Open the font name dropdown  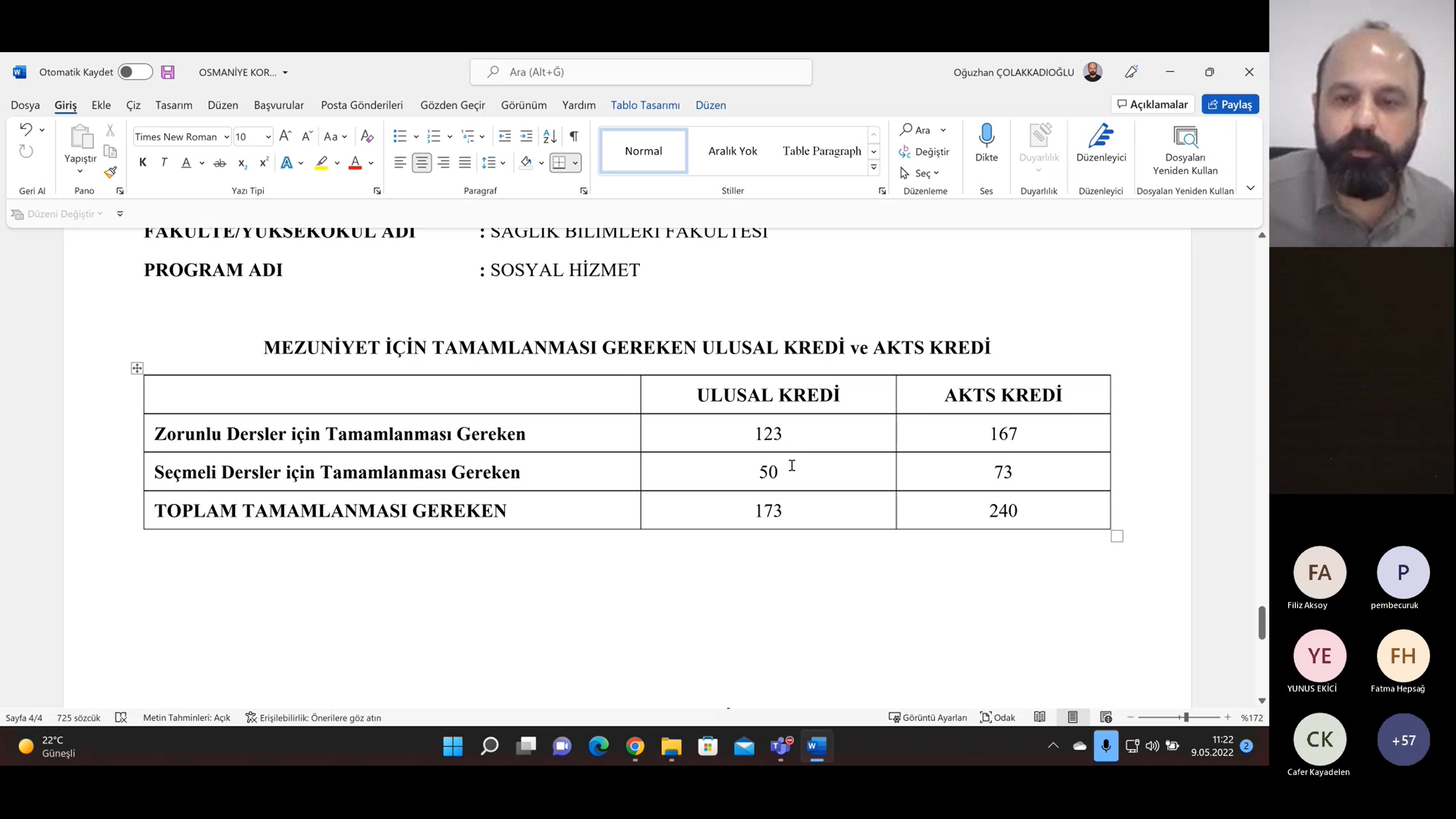[x=226, y=137]
